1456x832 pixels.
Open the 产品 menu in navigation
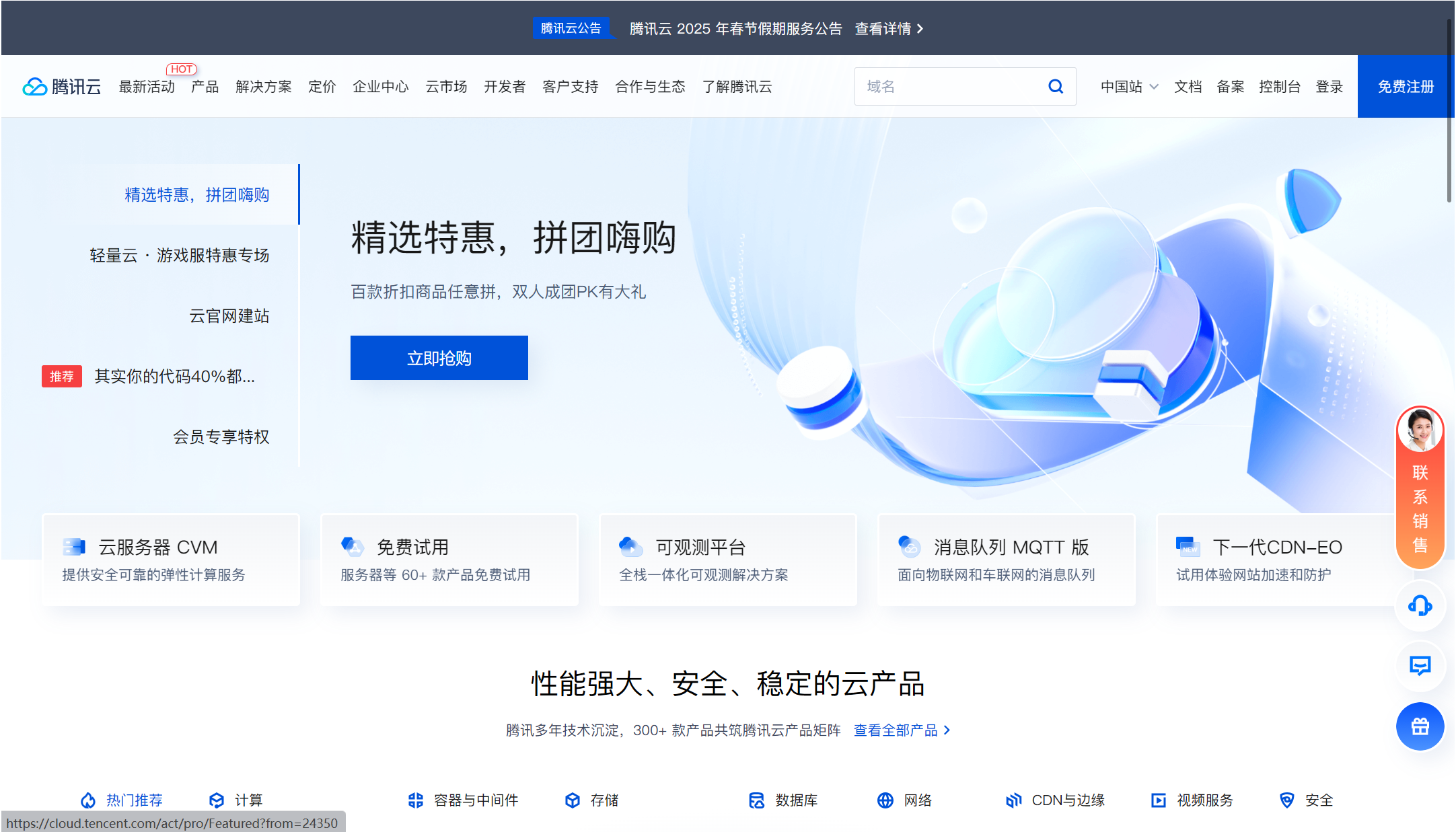point(205,86)
